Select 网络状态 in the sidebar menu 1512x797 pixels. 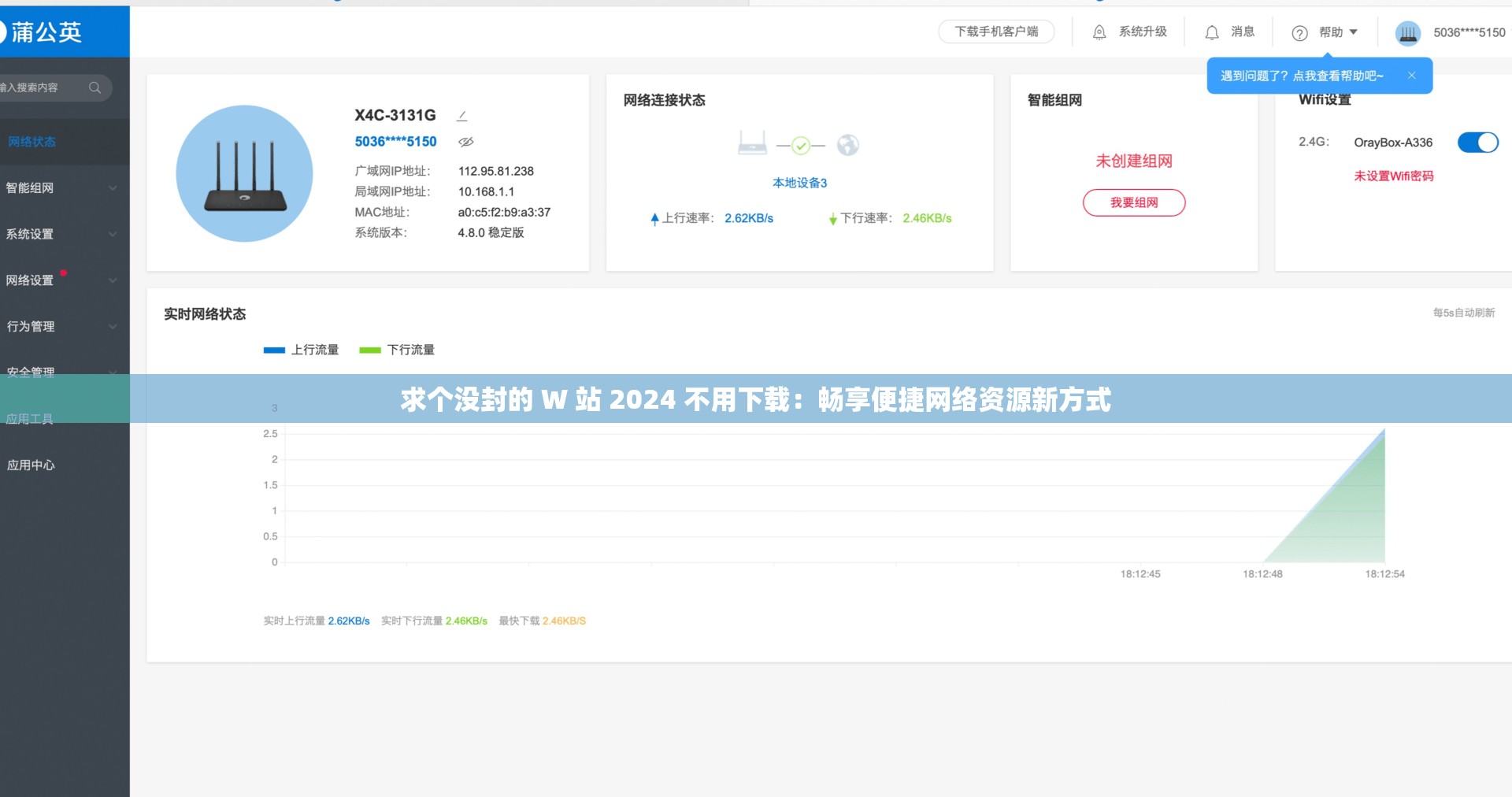(32, 142)
